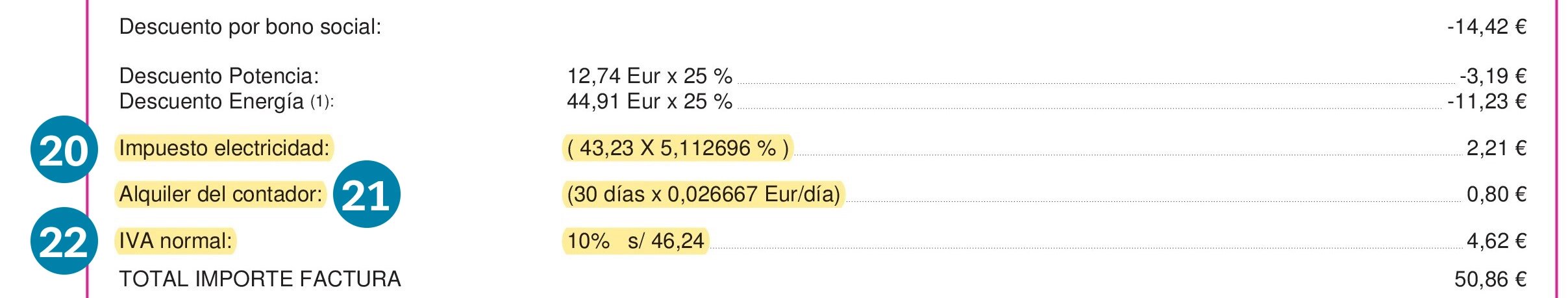Click the -3,19 € discount amount
The height and width of the screenshot is (298, 1568).
[x=1493, y=76]
